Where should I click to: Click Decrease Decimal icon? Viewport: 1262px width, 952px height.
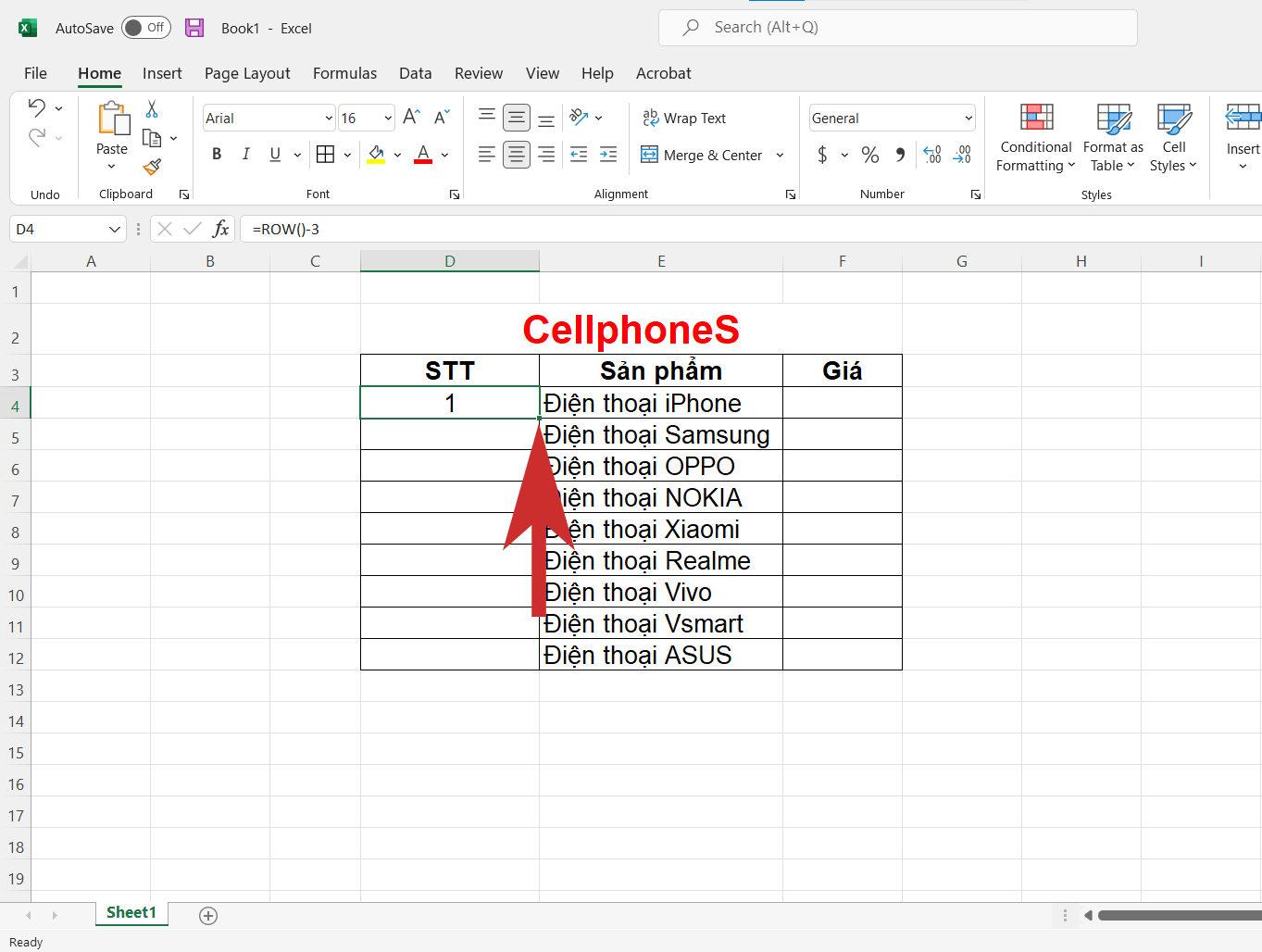pos(962,155)
